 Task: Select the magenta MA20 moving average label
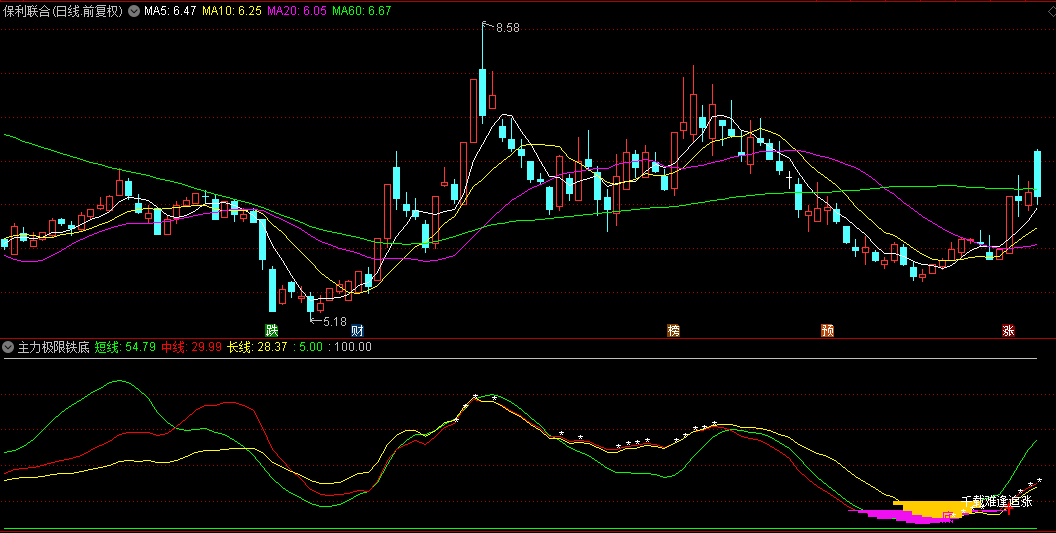point(297,11)
